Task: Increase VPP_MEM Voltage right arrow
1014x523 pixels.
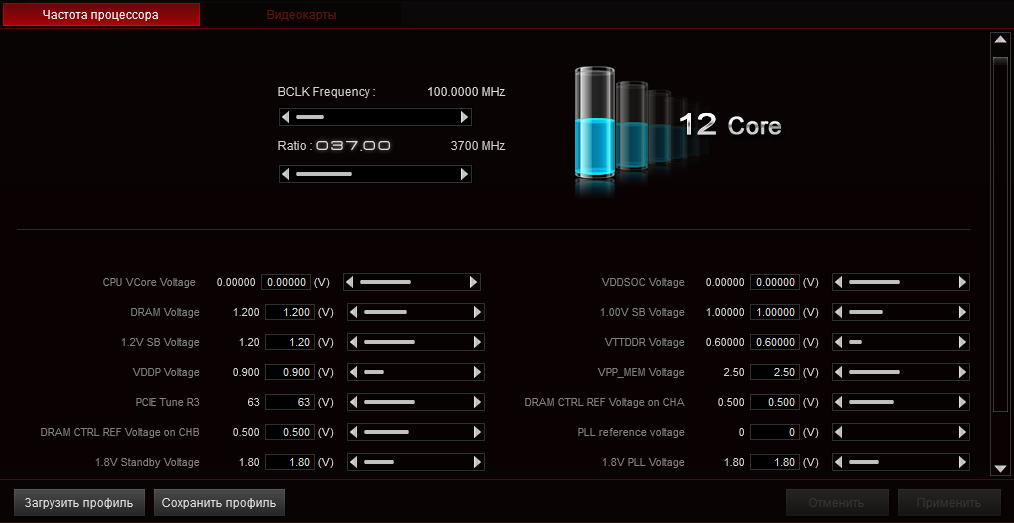Action: (962, 372)
